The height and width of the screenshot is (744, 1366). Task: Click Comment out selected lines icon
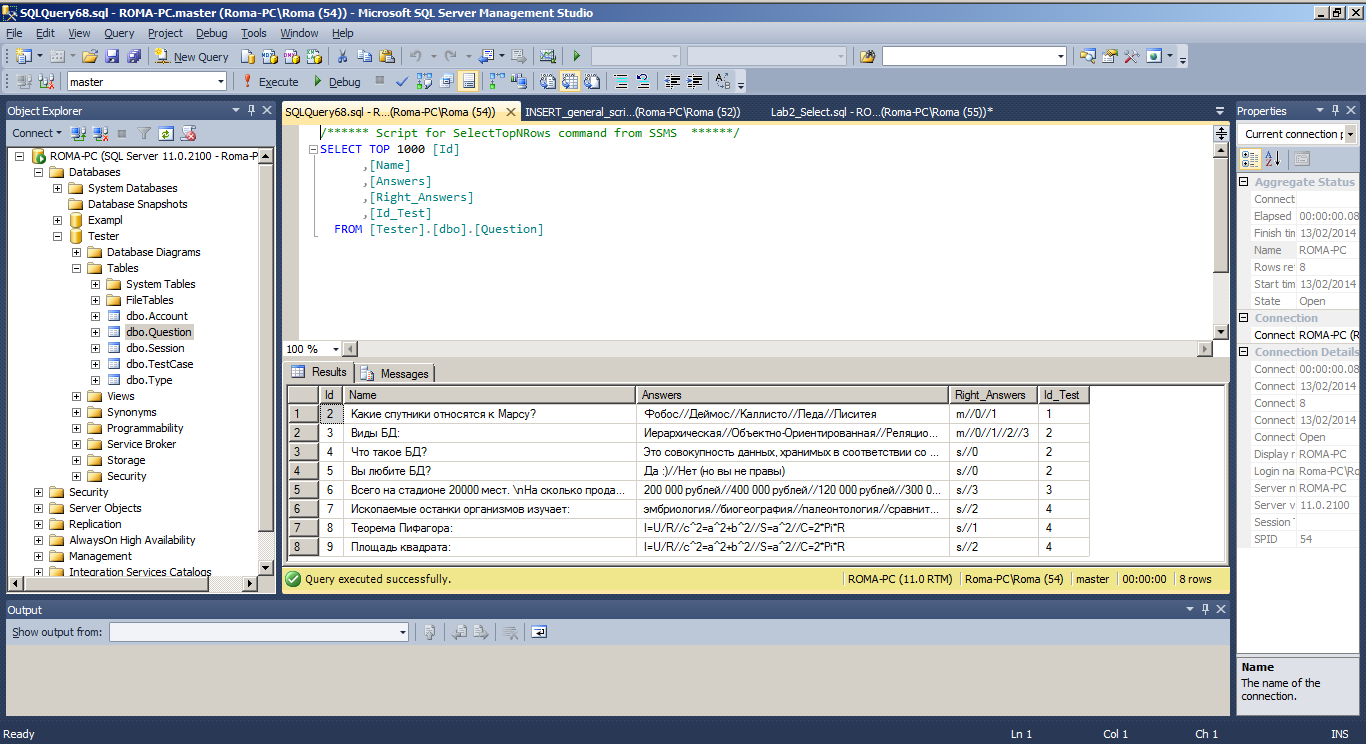click(620, 82)
